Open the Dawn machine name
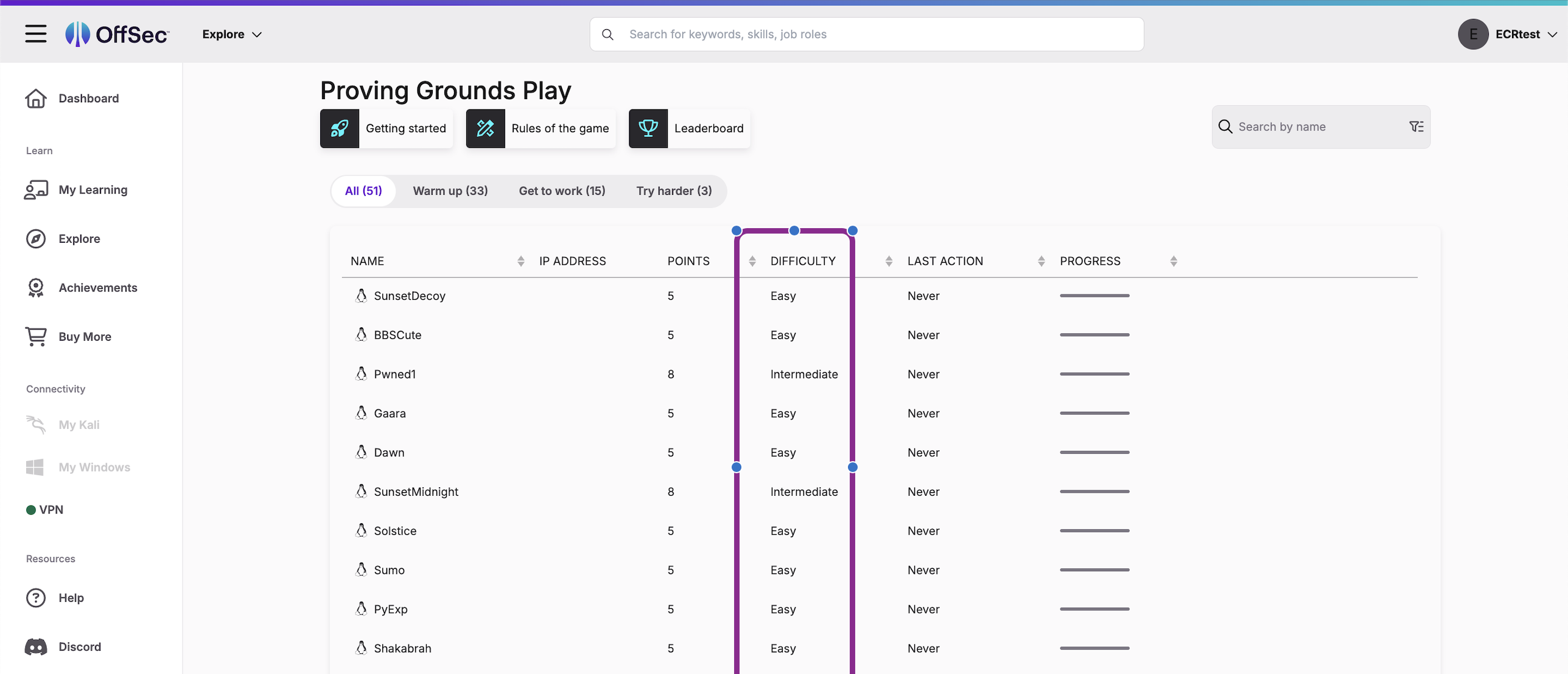 (389, 452)
